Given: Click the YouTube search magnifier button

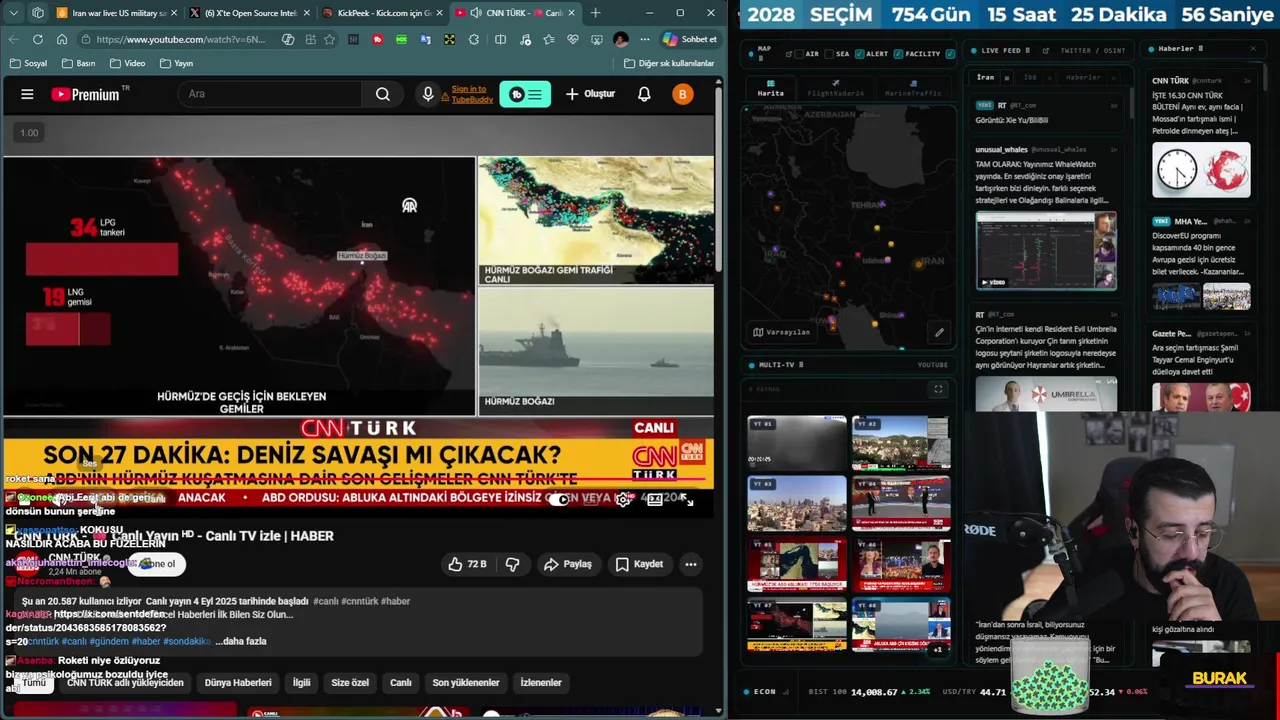Looking at the screenshot, I should (x=383, y=94).
